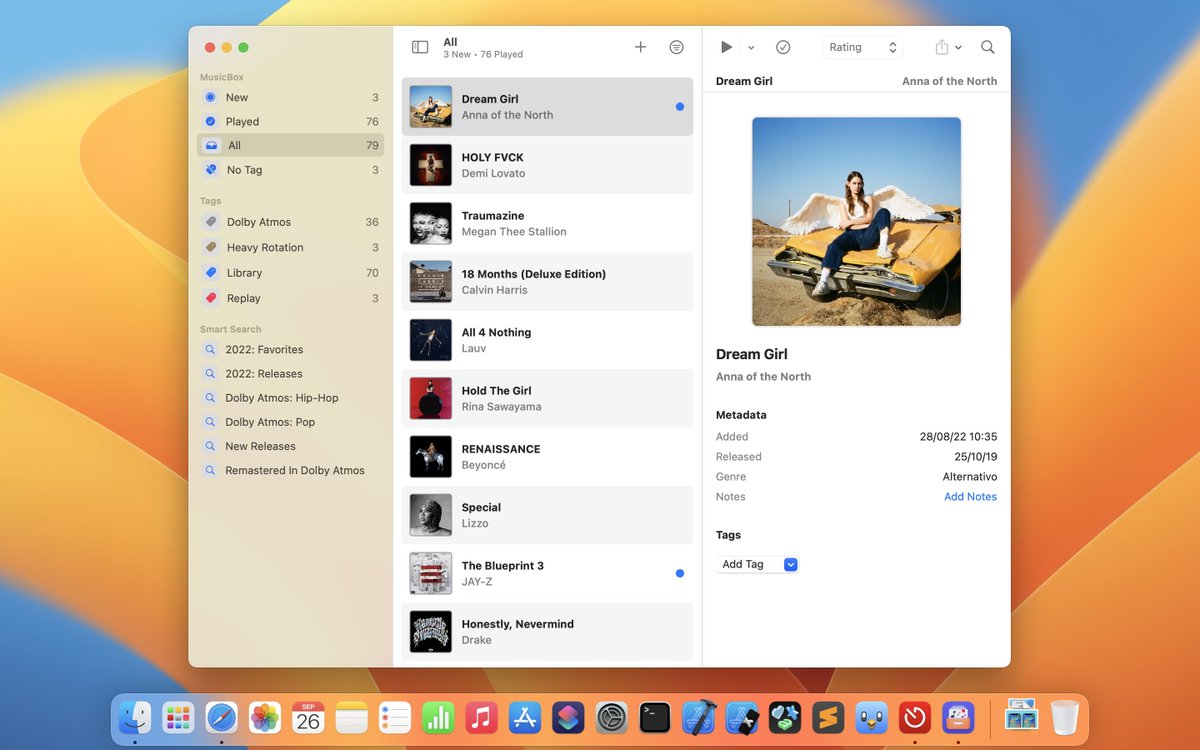Image resolution: width=1200 pixels, height=750 pixels.
Task: Click RENAISSANCE album cover thumbnail
Action: [431, 456]
